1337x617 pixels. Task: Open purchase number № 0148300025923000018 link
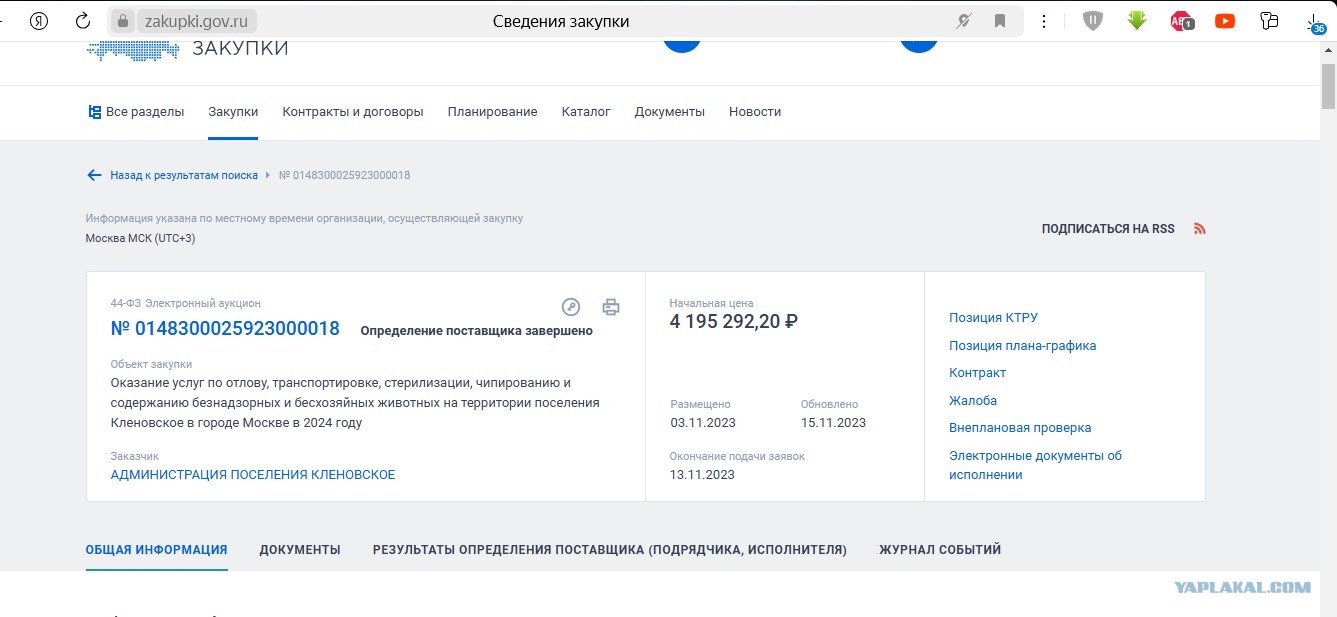pyautogui.click(x=225, y=328)
